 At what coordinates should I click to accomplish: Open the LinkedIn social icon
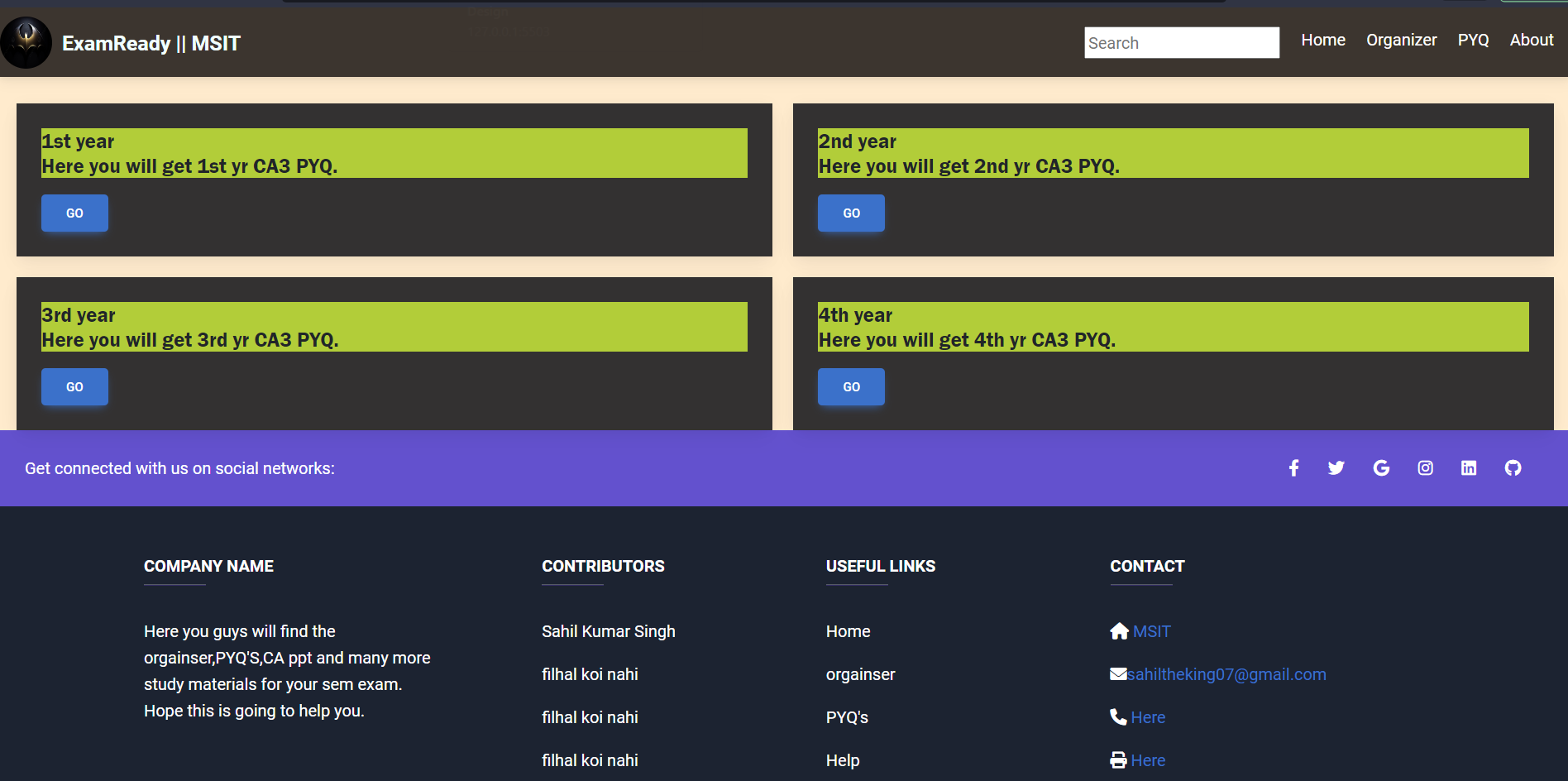[x=1469, y=468]
